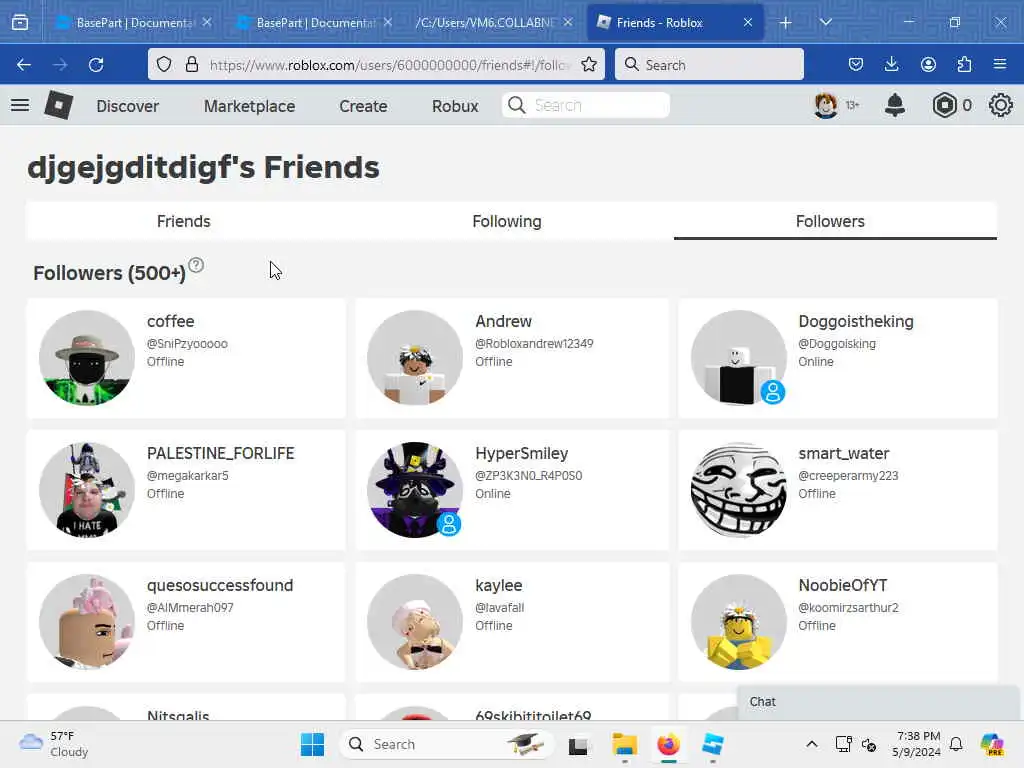Reload the page with the refresh icon
This screenshot has width=1024, height=768.
point(96,65)
